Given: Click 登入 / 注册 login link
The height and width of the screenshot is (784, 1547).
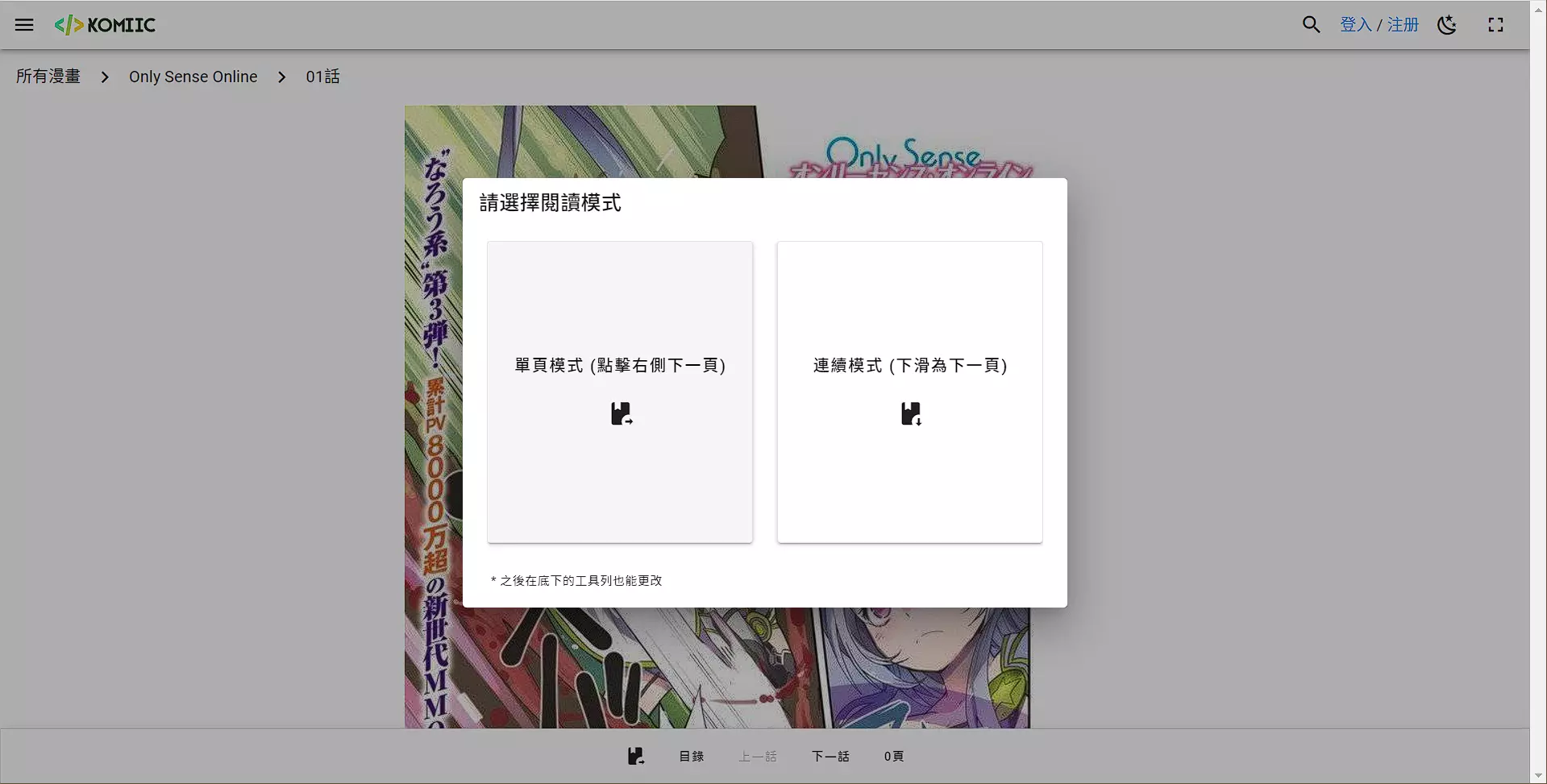Looking at the screenshot, I should (x=1379, y=25).
